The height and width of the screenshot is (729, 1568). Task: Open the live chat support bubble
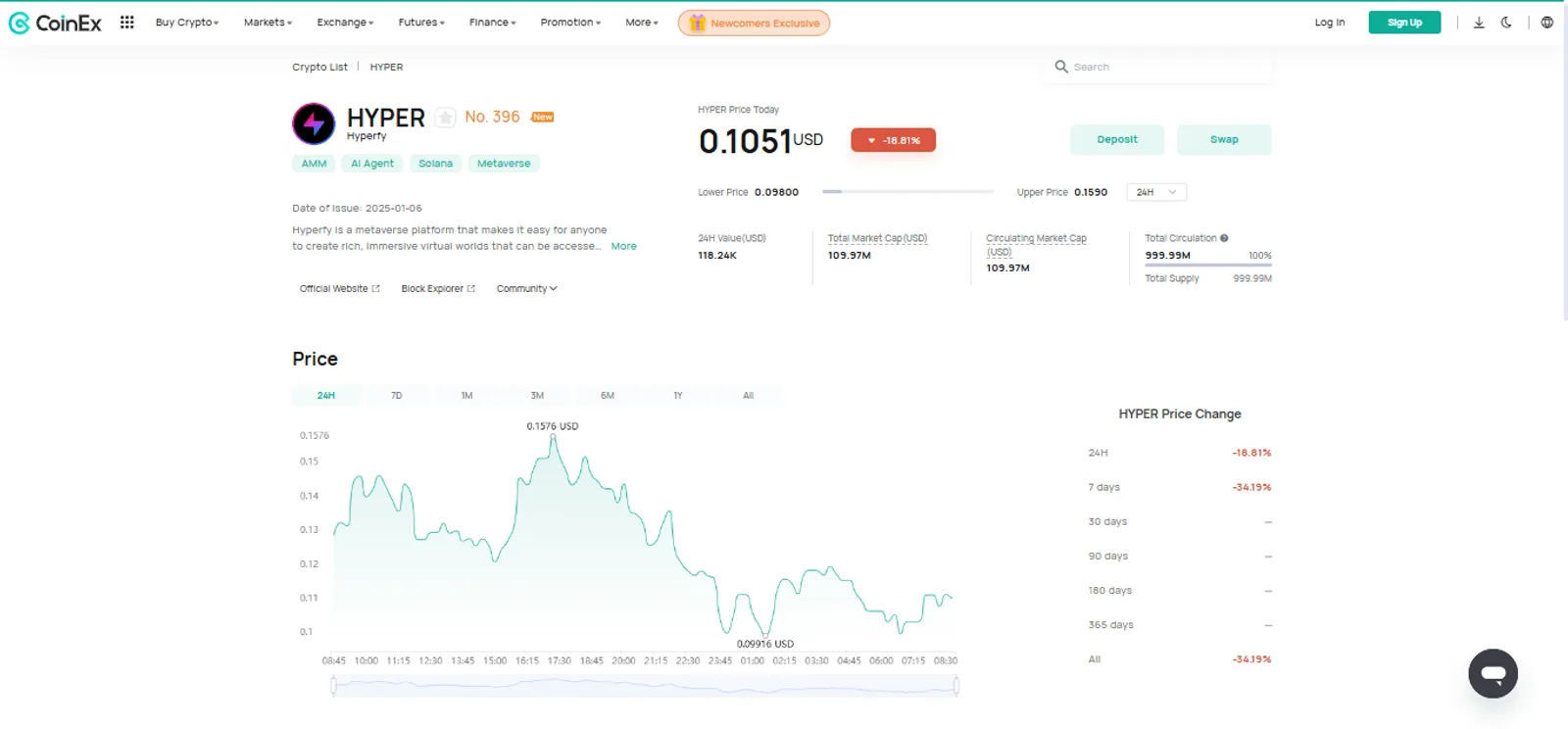pyautogui.click(x=1493, y=673)
